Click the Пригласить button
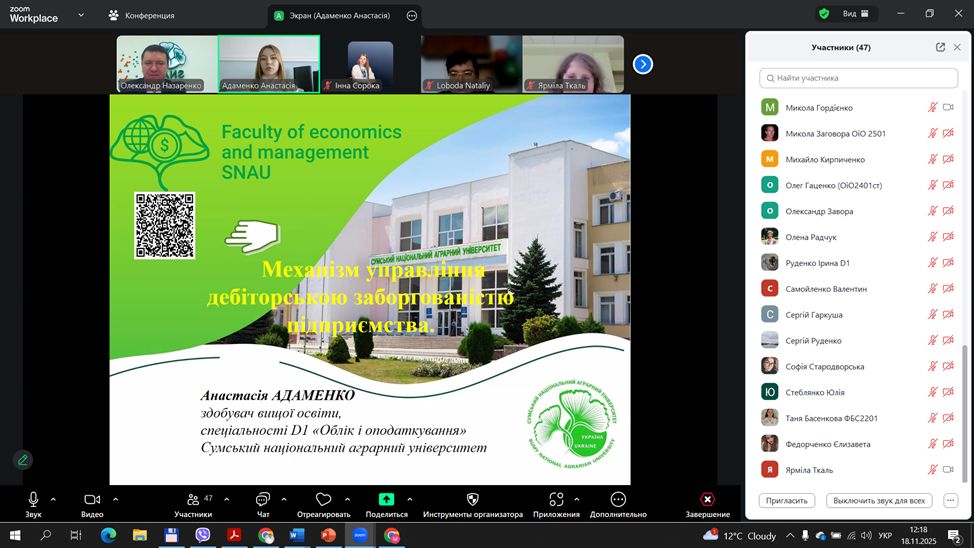 coord(788,500)
